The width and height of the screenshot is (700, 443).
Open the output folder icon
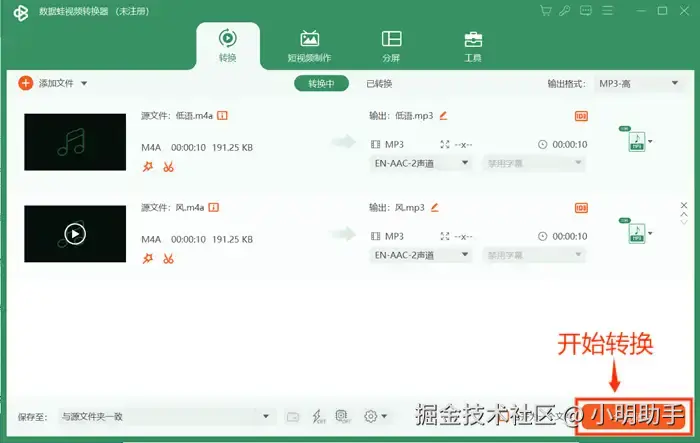(293, 417)
